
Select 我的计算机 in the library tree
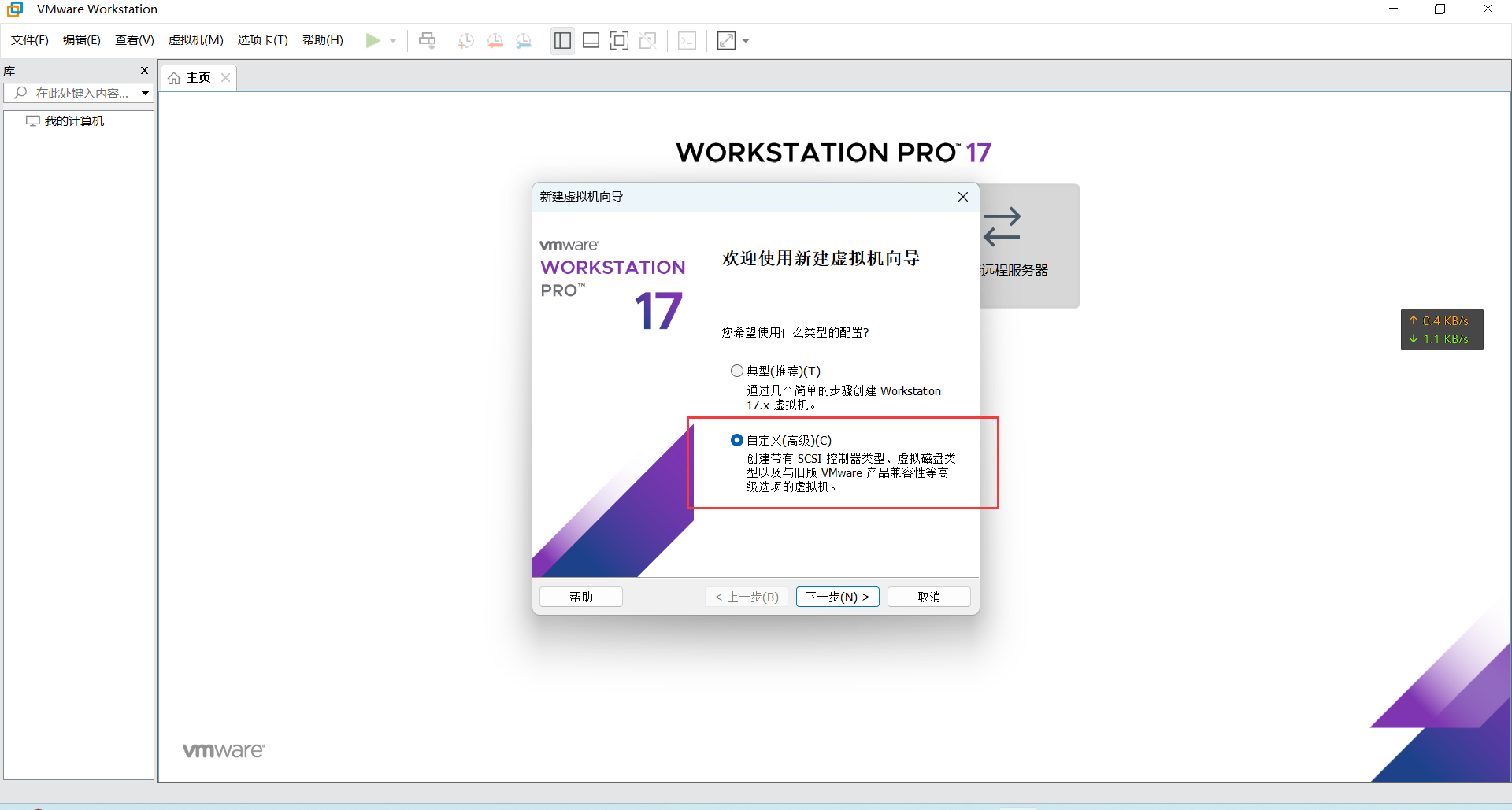(65, 121)
